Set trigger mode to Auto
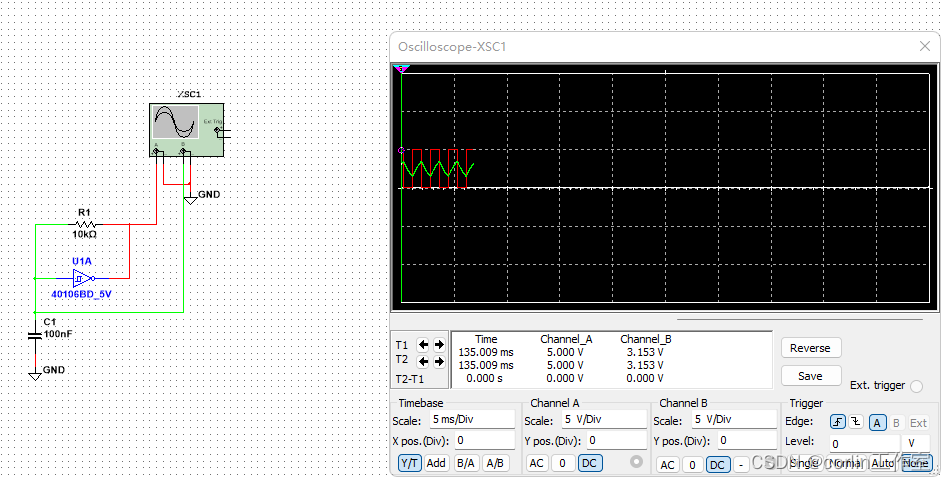This screenshot has height=481, width=945. coord(882,463)
